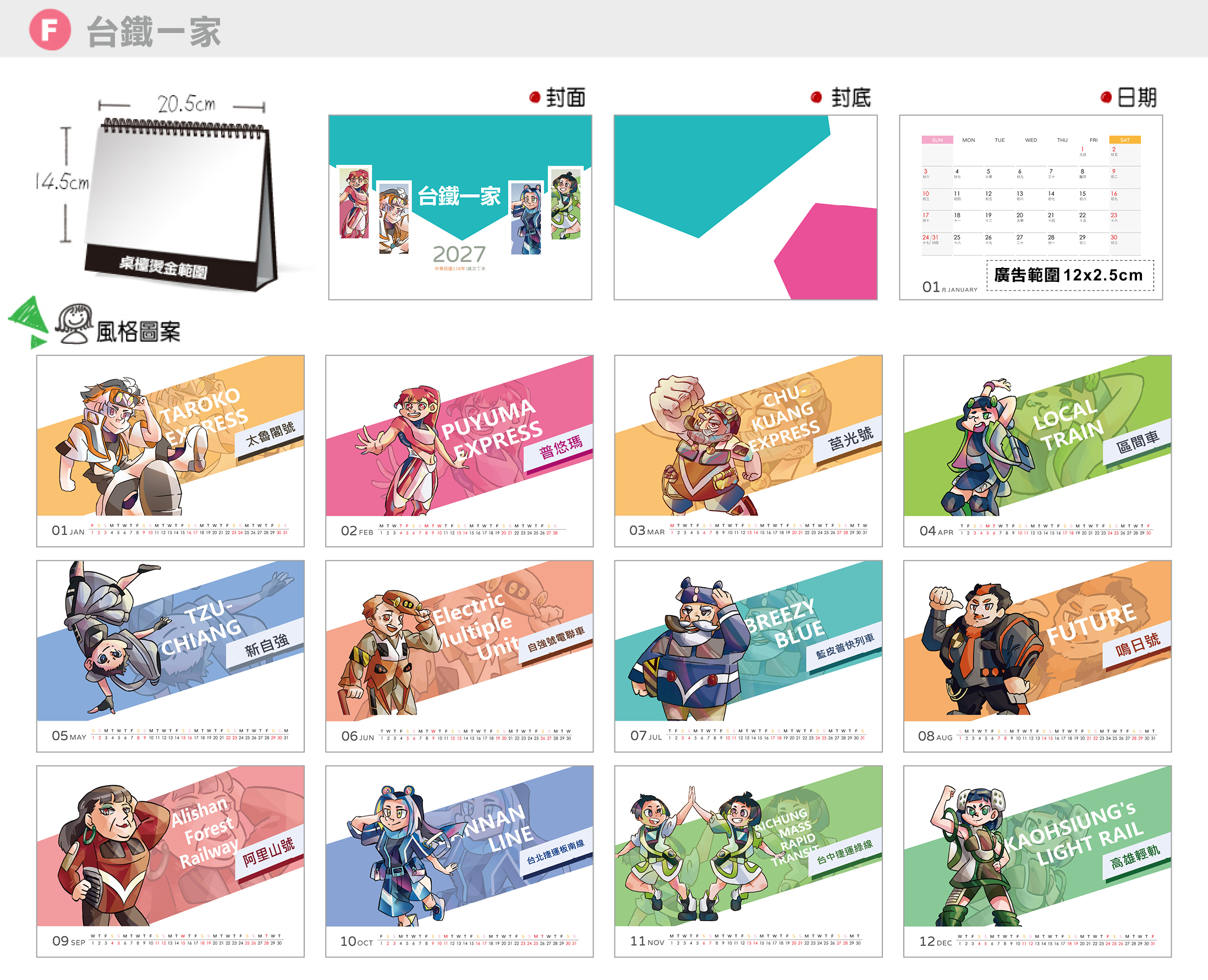Click the red dot beside 封面
This screenshot has height=980, width=1208.
click(535, 97)
